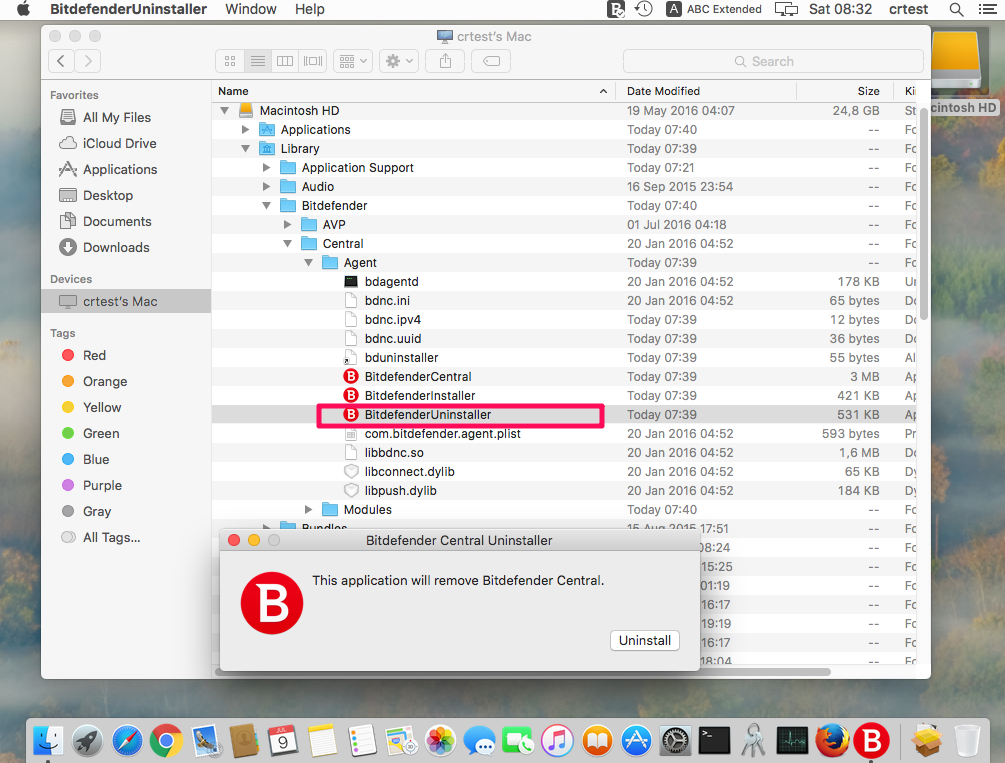The image size is (1005, 763).
Task: Expand the Applications folder in list
Action: point(245,130)
